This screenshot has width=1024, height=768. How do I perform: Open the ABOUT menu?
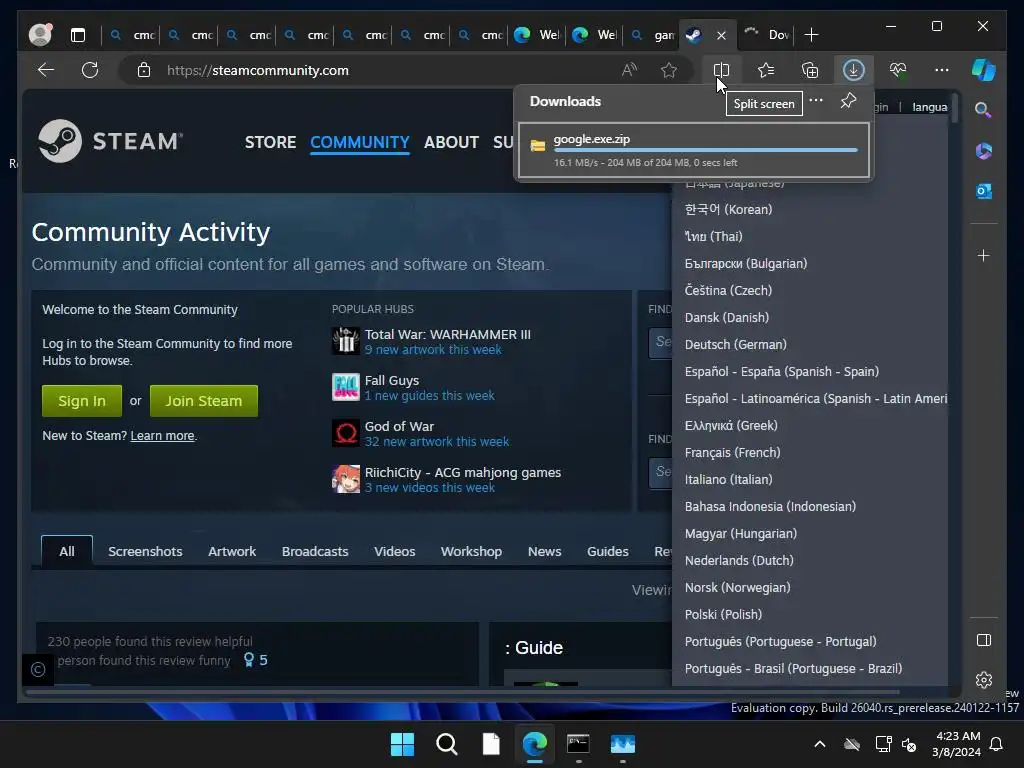click(451, 142)
